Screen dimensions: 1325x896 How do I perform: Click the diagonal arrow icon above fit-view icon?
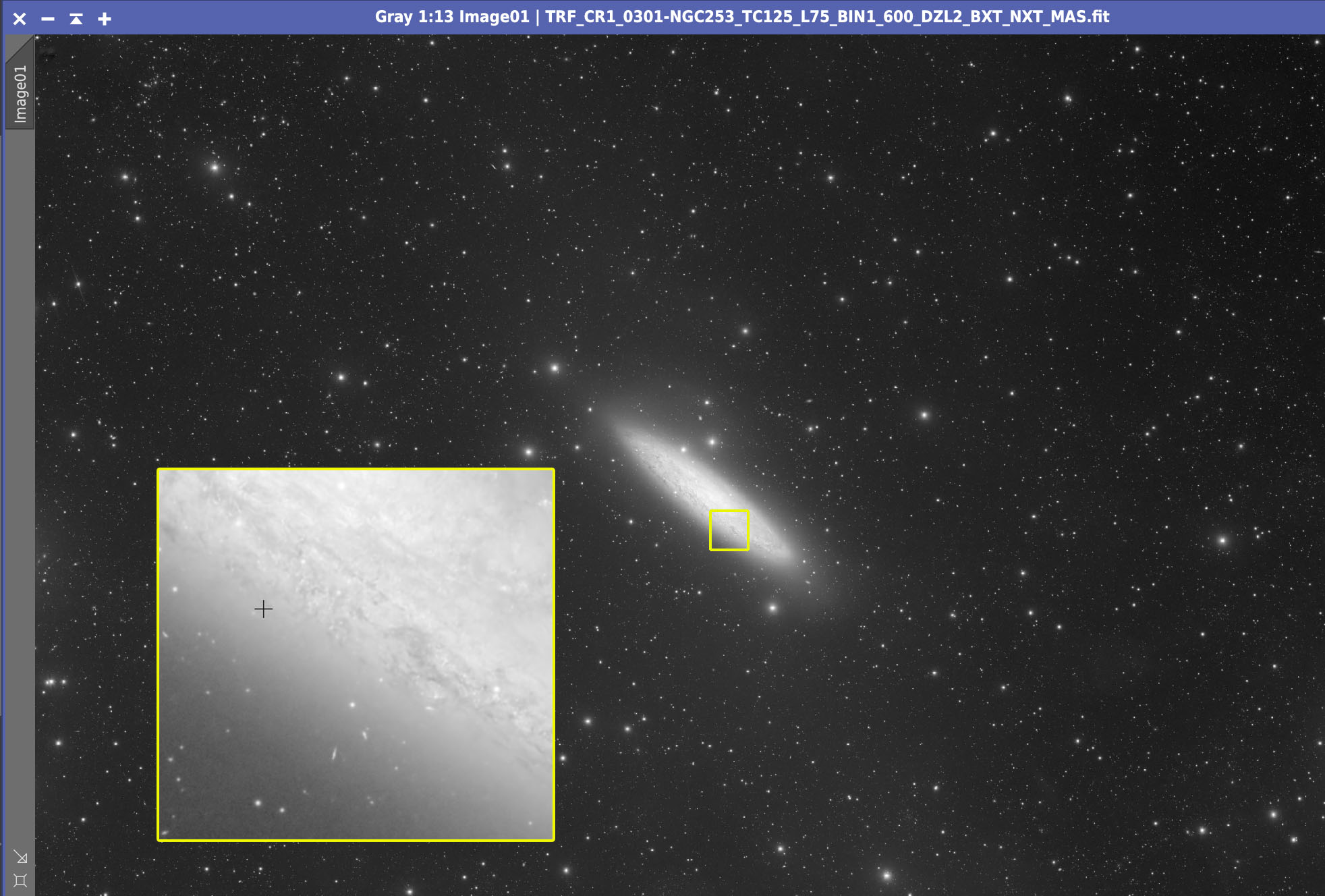click(x=21, y=857)
